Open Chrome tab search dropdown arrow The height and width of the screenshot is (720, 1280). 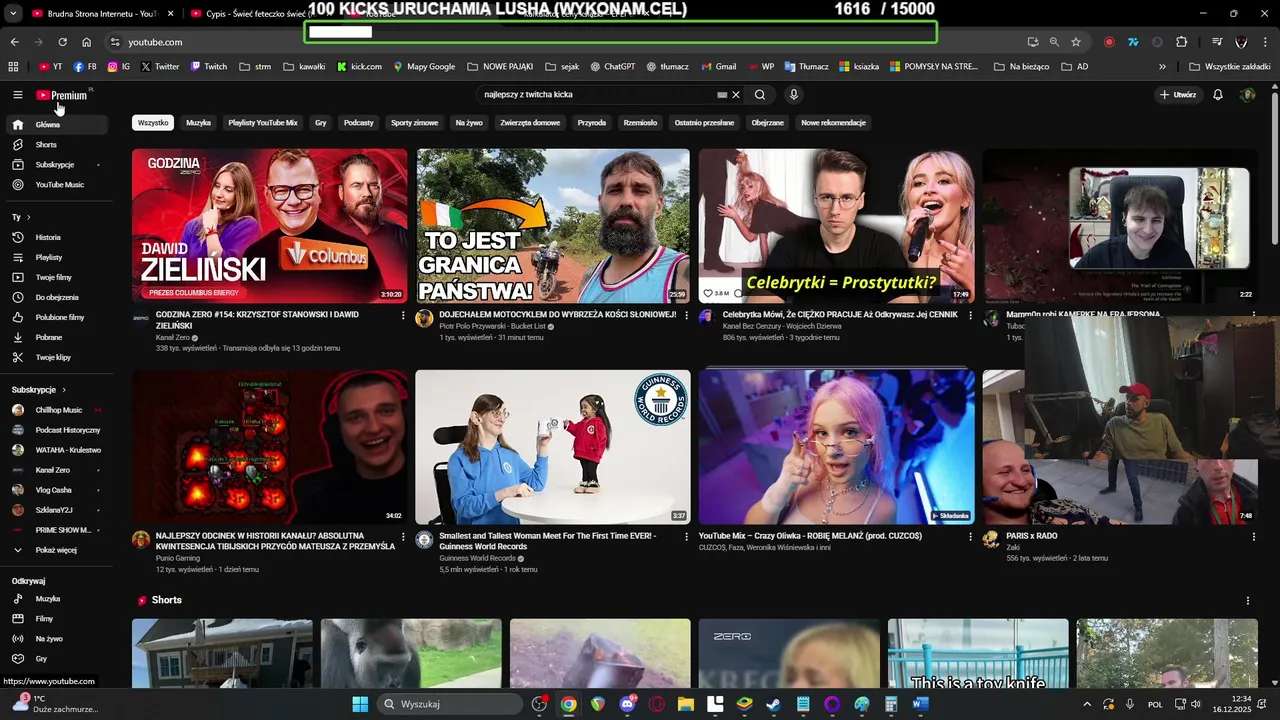pos(13,14)
